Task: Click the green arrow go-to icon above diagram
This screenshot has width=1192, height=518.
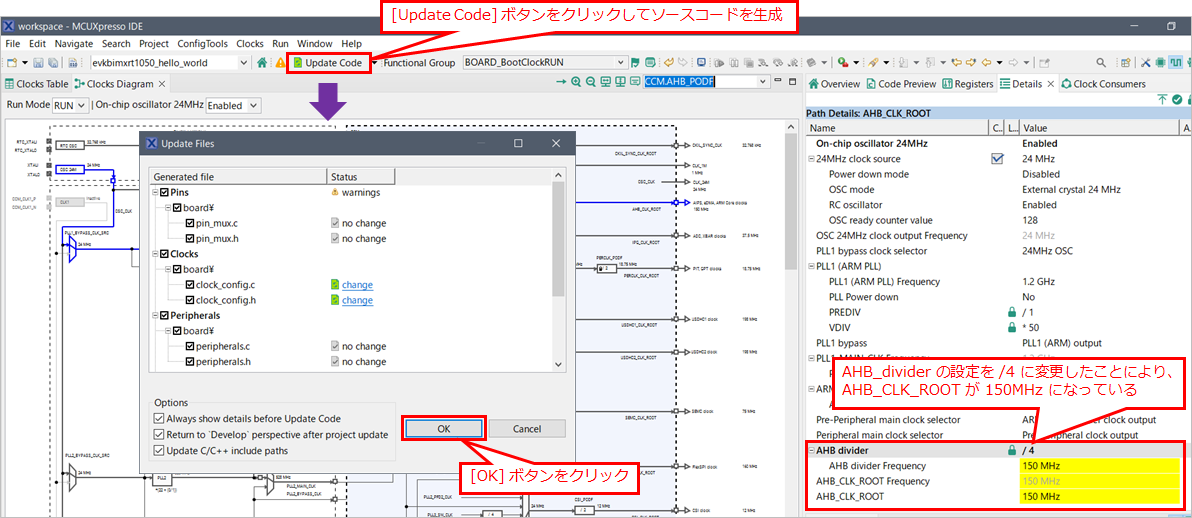Action: point(561,81)
